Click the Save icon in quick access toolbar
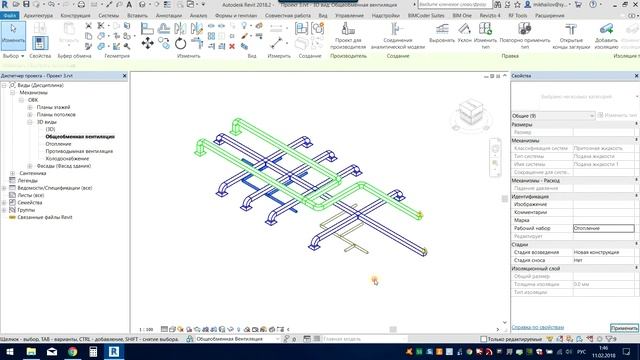 [26, 4]
